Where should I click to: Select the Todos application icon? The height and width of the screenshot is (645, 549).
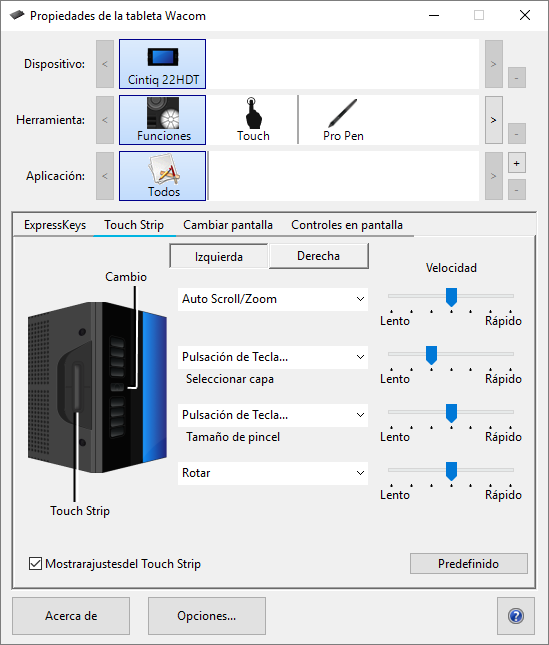click(x=162, y=176)
